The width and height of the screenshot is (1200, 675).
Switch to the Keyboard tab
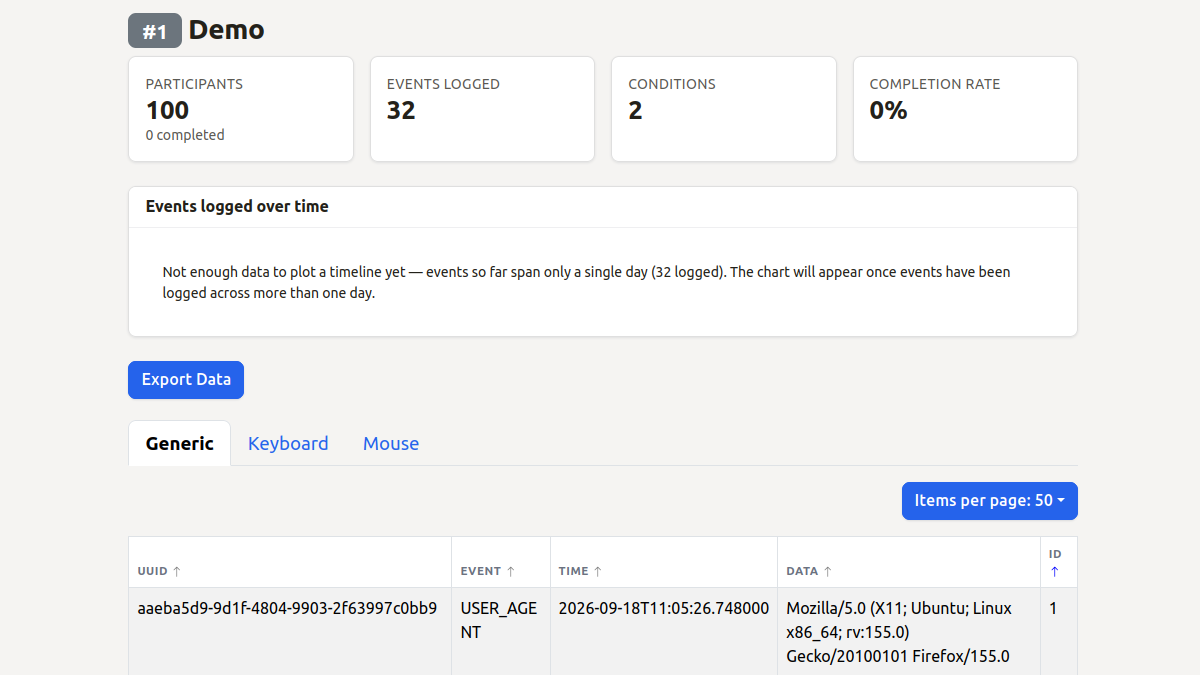(x=288, y=443)
